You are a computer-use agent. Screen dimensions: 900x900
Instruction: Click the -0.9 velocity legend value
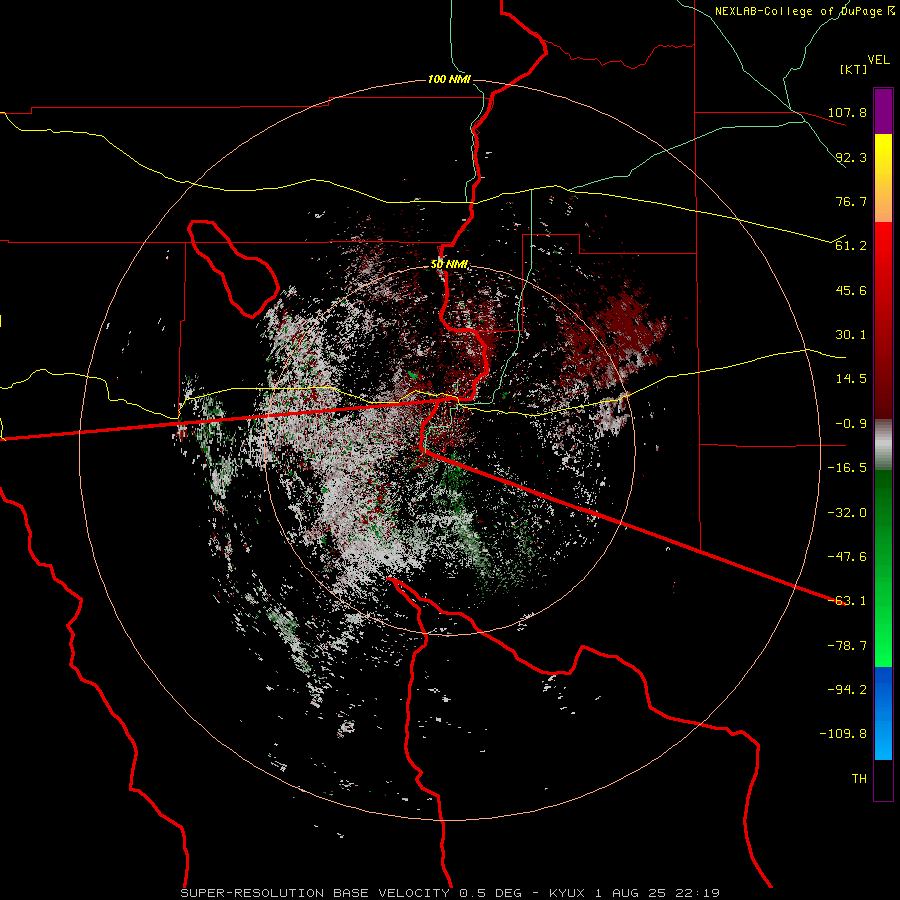pos(851,424)
